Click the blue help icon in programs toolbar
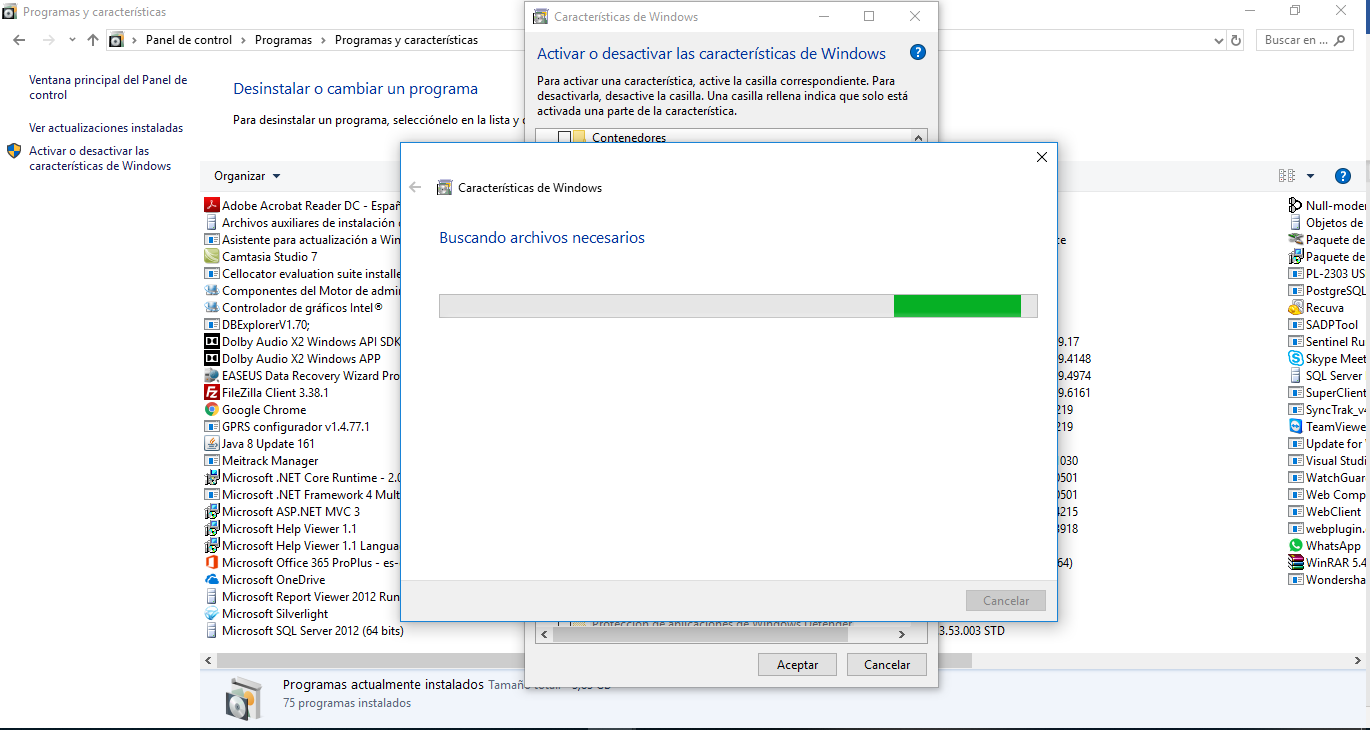1370x730 pixels. [x=1343, y=176]
